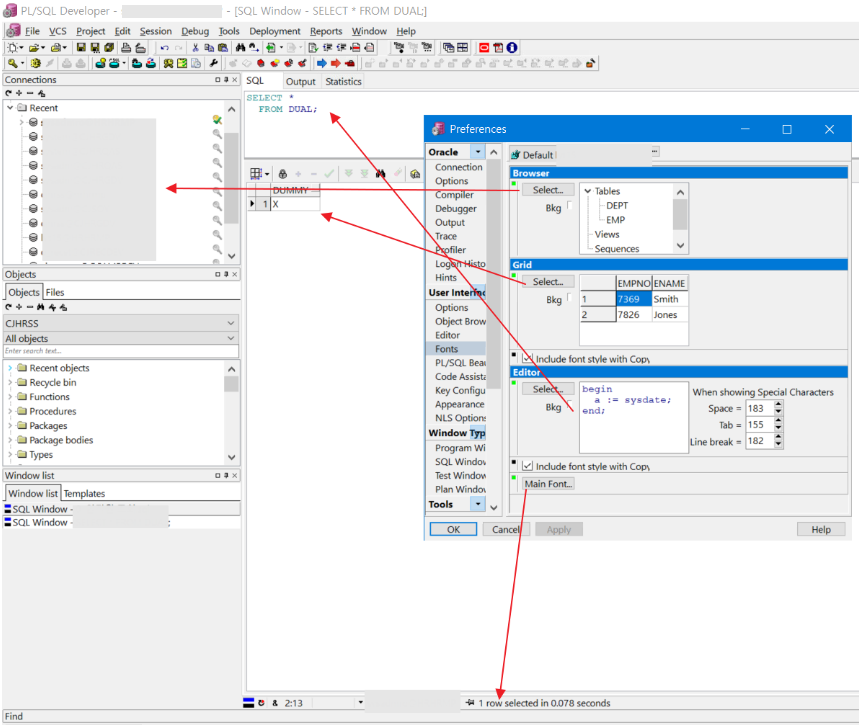Click the Undo arrow icon
This screenshot has width=859, height=725.
point(164,48)
